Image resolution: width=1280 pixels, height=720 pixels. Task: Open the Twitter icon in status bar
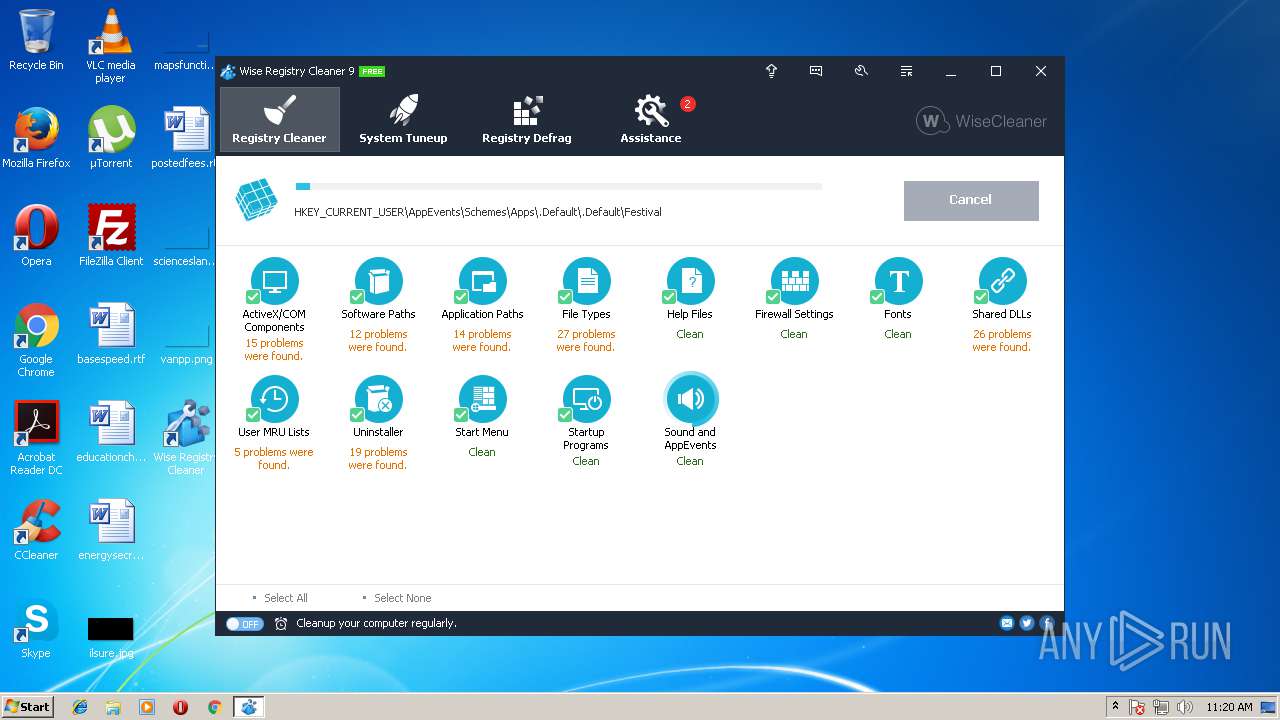1027,623
